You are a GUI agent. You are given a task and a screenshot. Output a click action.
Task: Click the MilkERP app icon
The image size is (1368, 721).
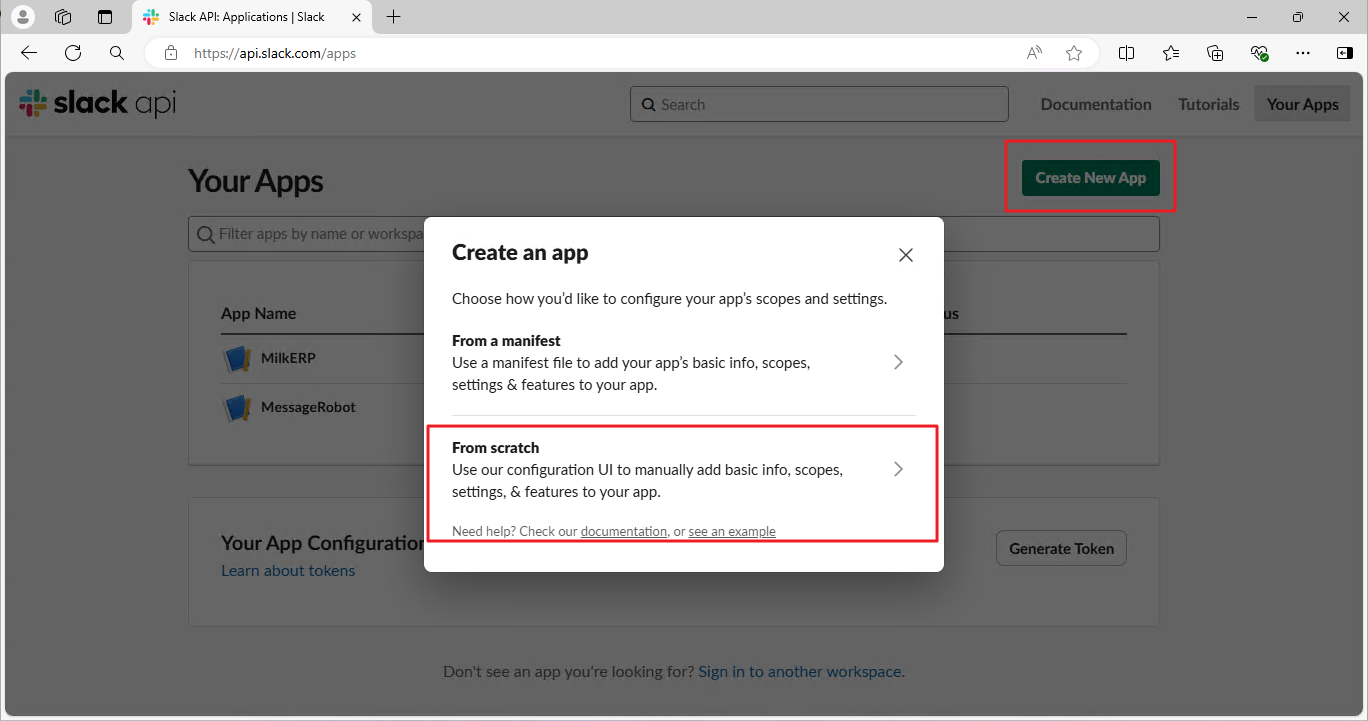[236, 358]
